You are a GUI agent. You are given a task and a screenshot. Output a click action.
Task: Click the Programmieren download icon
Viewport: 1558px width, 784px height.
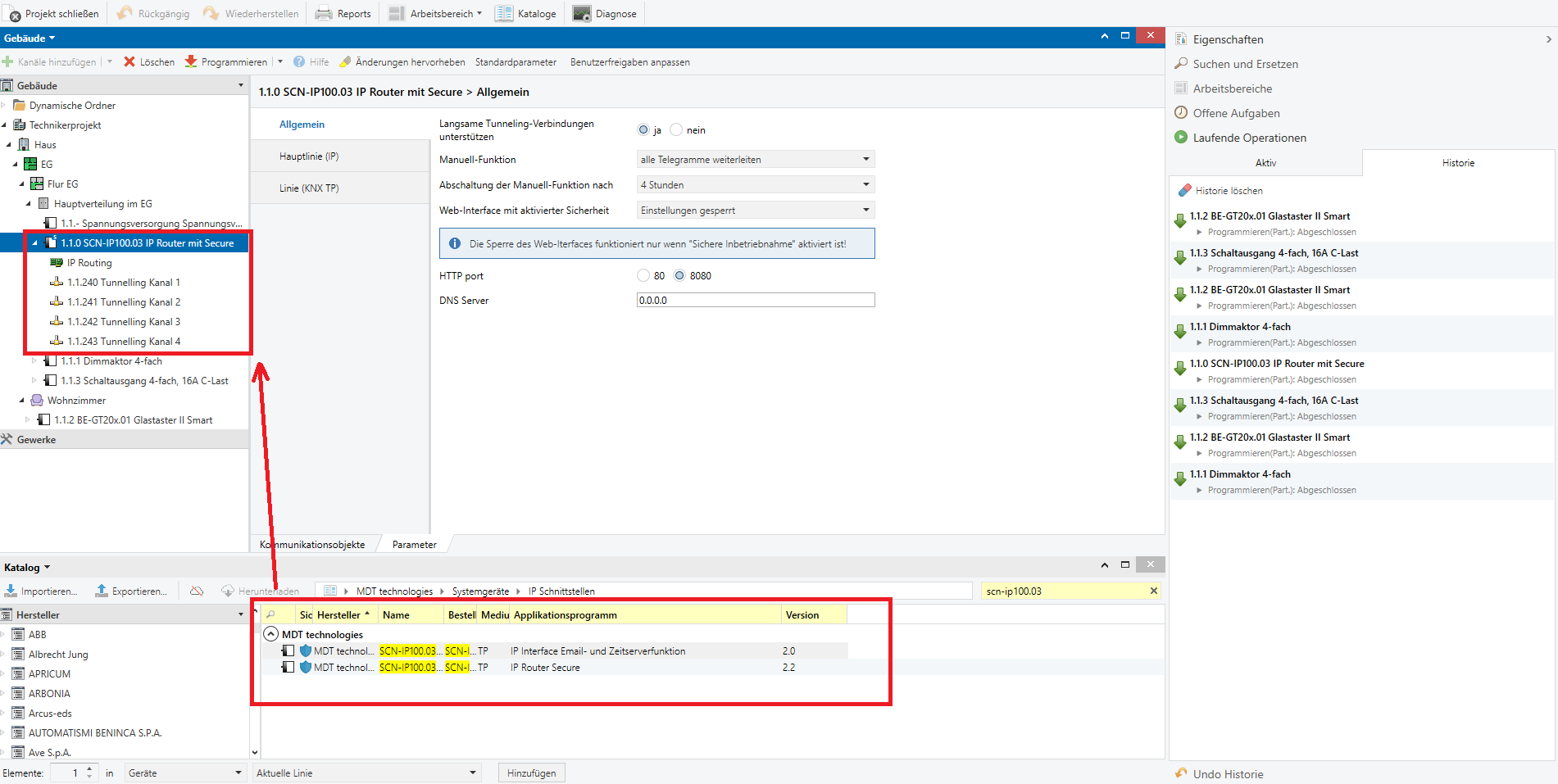(x=191, y=61)
